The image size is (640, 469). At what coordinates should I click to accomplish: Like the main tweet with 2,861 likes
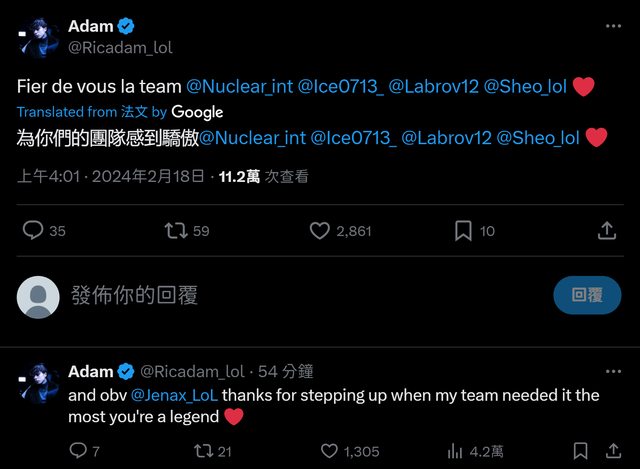tap(320, 231)
